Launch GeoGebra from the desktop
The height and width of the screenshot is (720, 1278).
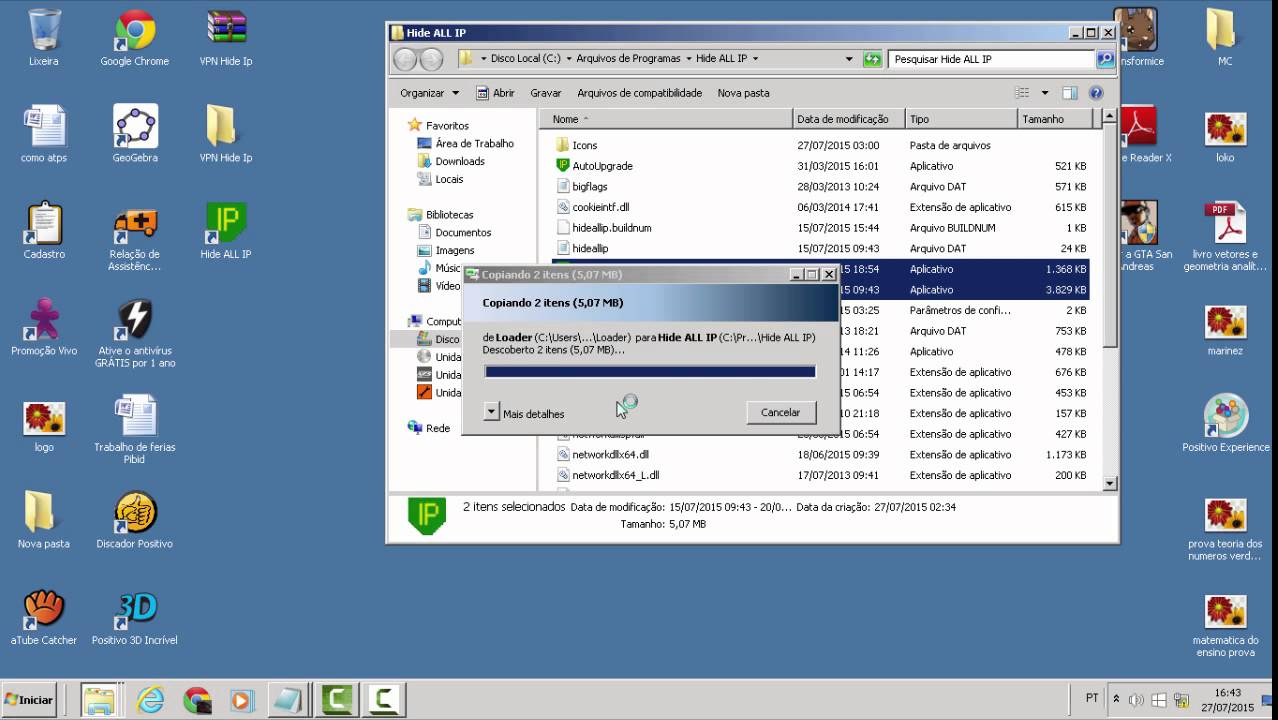(x=135, y=134)
